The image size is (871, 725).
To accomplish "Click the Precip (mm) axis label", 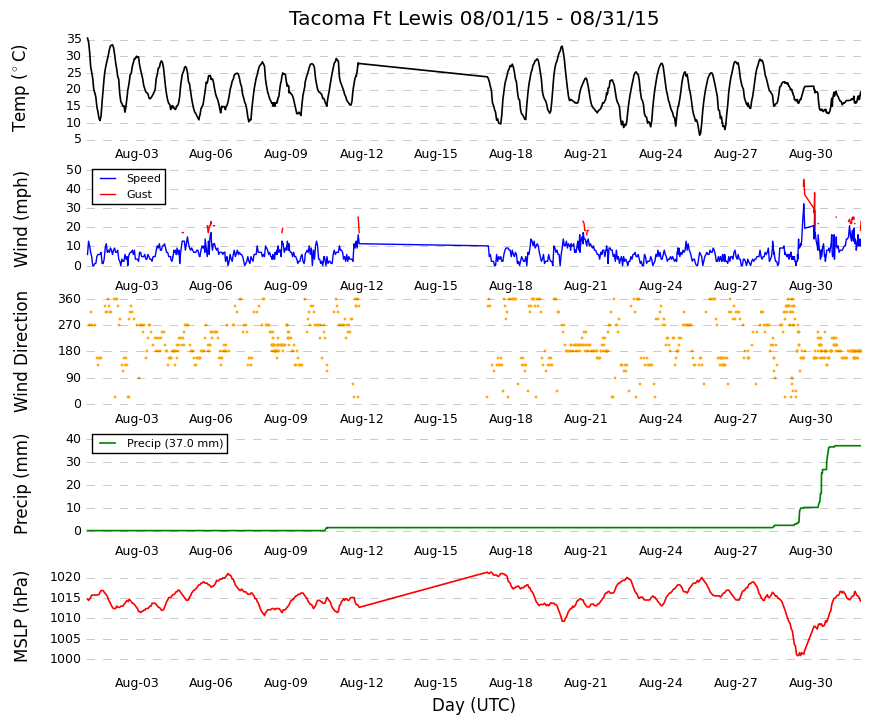I will [20, 484].
